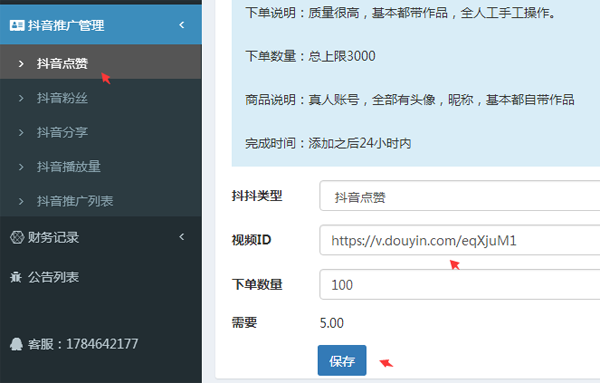Click the QQ penguin icon by 客服
The width and height of the screenshot is (600, 383).
[x=16, y=344]
